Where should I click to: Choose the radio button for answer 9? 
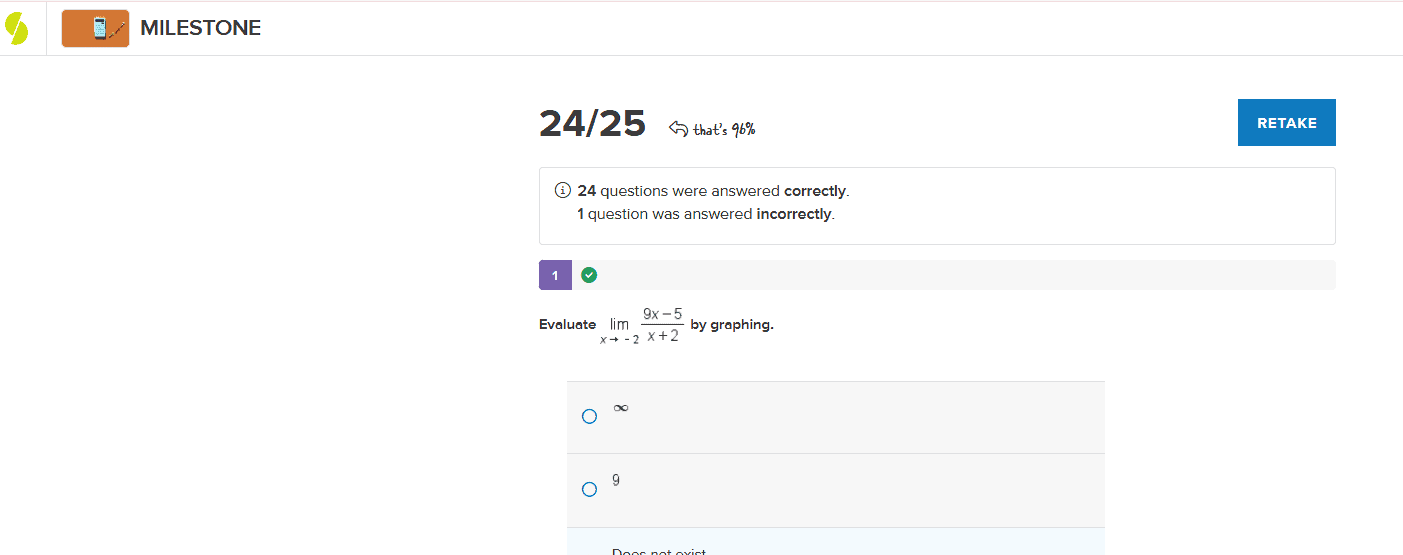tap(589, 489)
